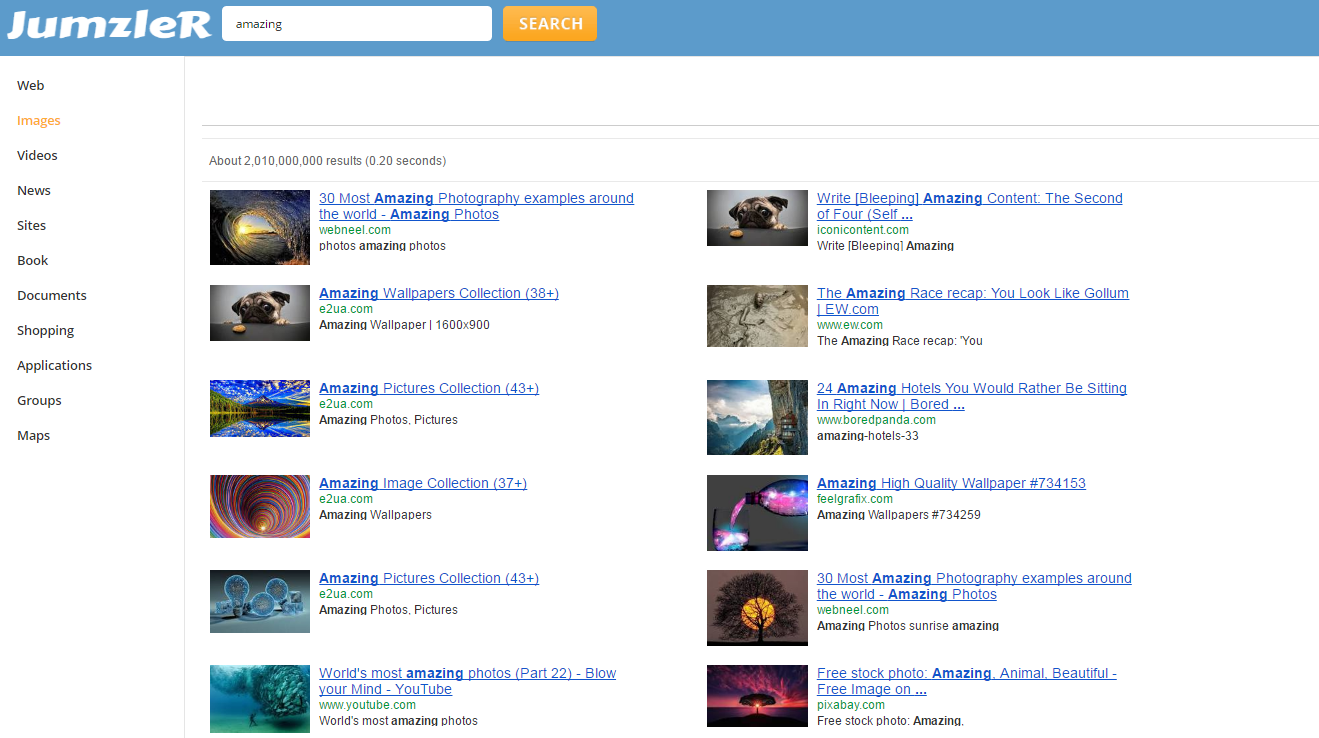Open 'The Amazing Race recap' link
This screenshot has height=738, width=1319.
point(973,301)
